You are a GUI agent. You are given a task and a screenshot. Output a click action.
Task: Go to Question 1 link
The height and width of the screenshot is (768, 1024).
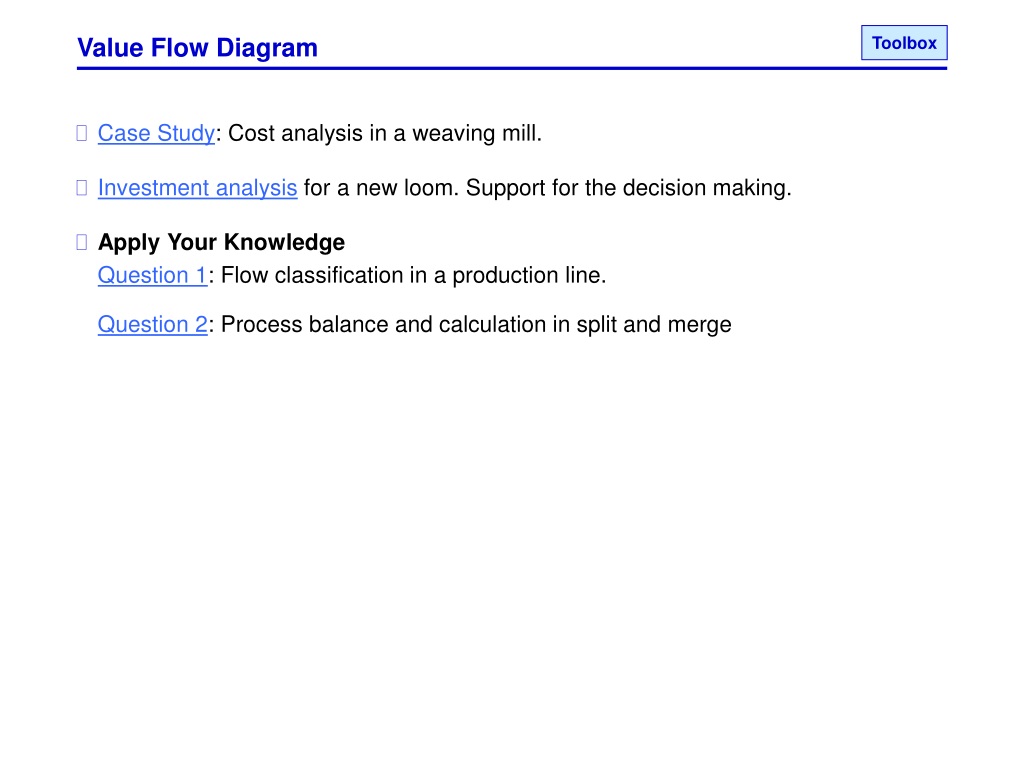tap(152, 276)
